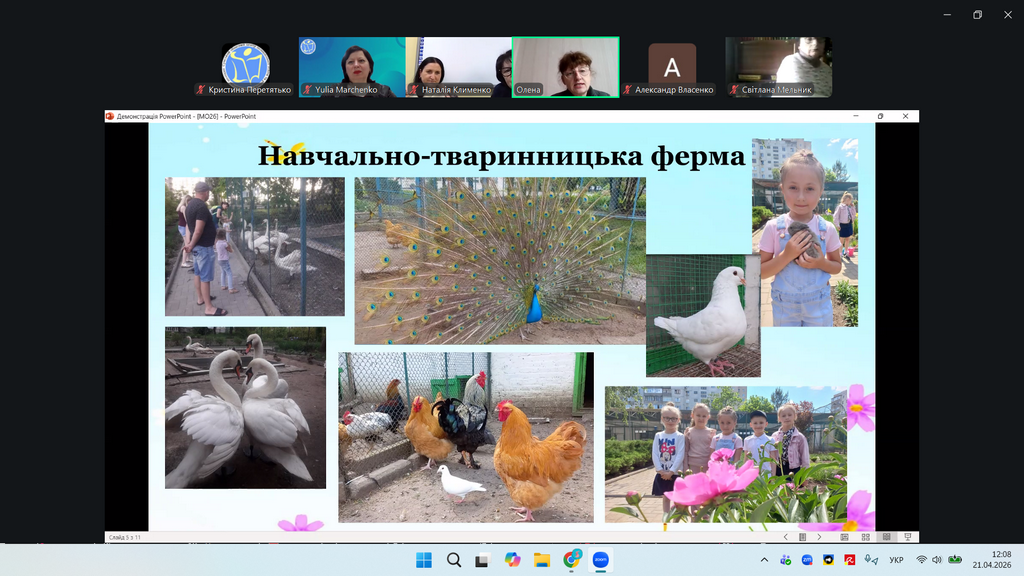
Task: Select Yulia Marchenko's video tile
Action: pos(352,67)
